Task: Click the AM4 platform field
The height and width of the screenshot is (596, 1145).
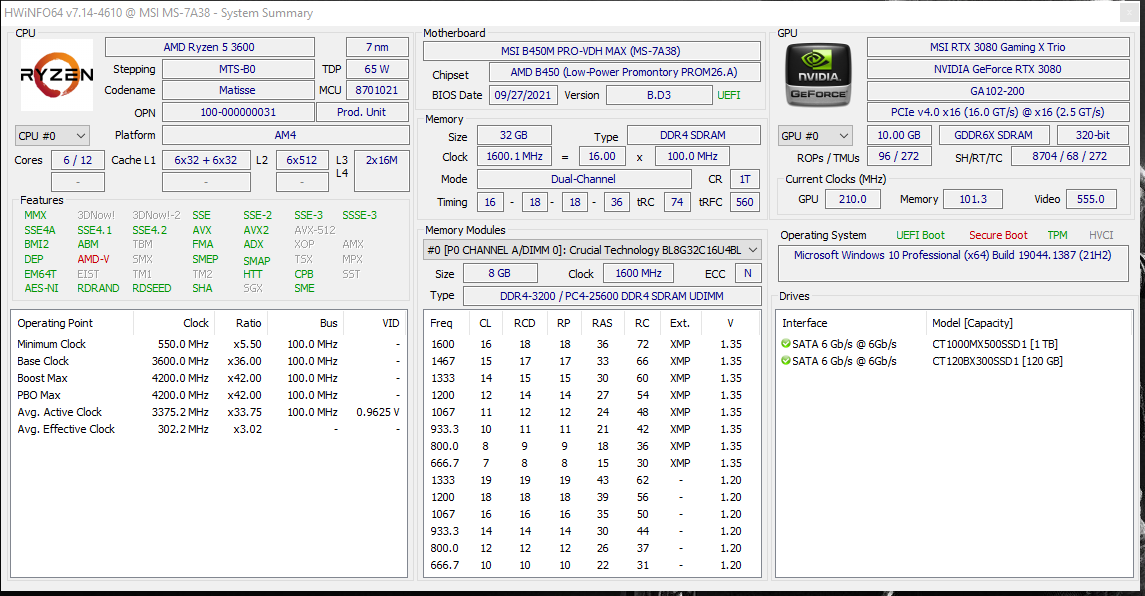Action: click(x=286, y=135)
